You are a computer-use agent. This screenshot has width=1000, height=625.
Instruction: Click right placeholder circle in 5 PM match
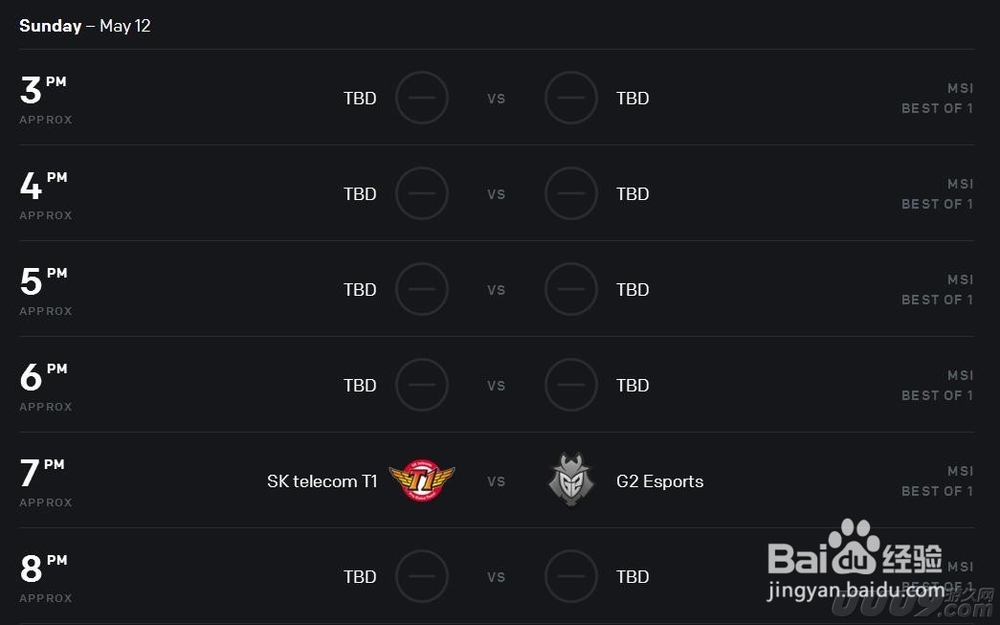tap(571, 289)
